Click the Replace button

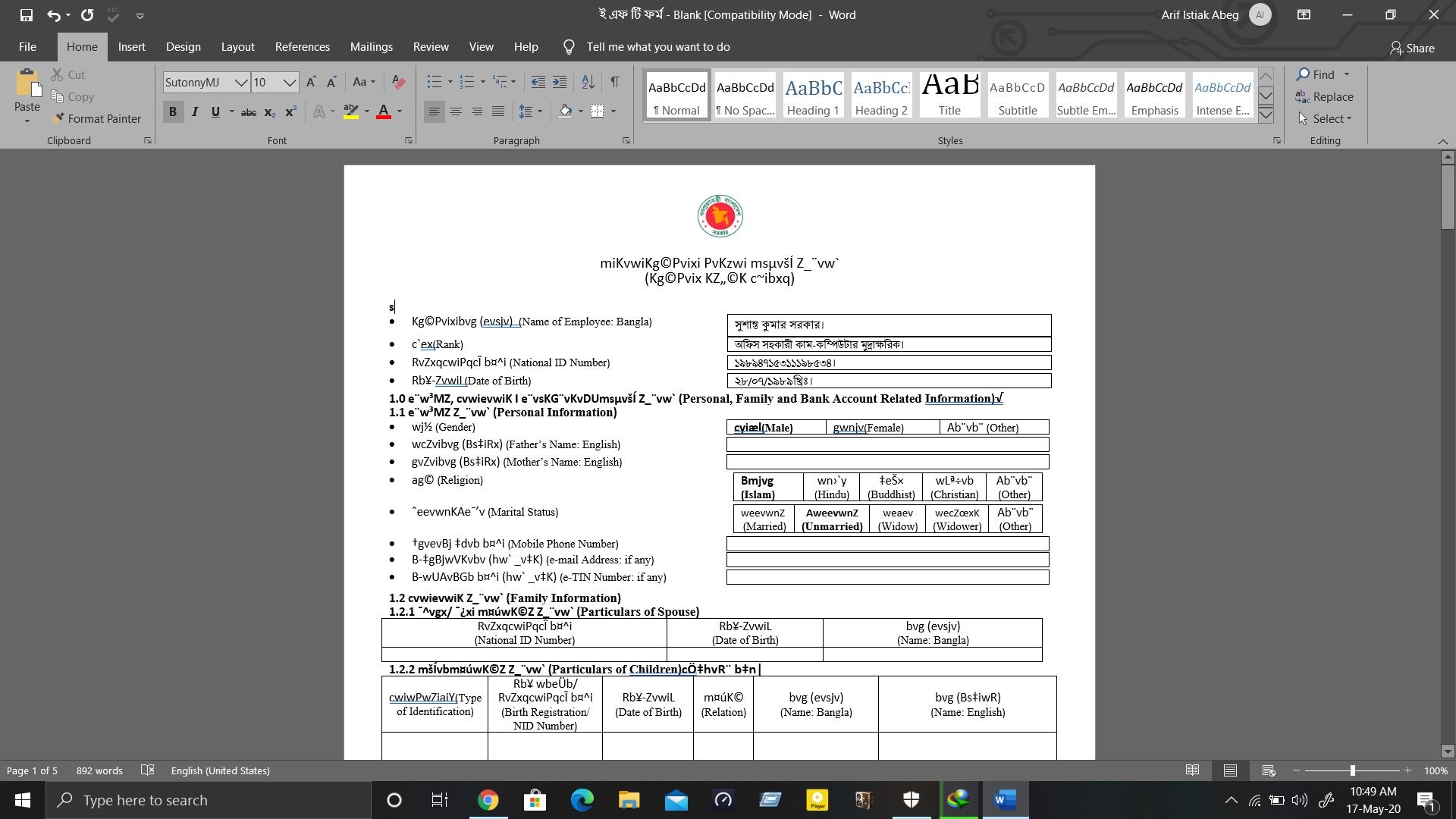[x=1324, y=97]
